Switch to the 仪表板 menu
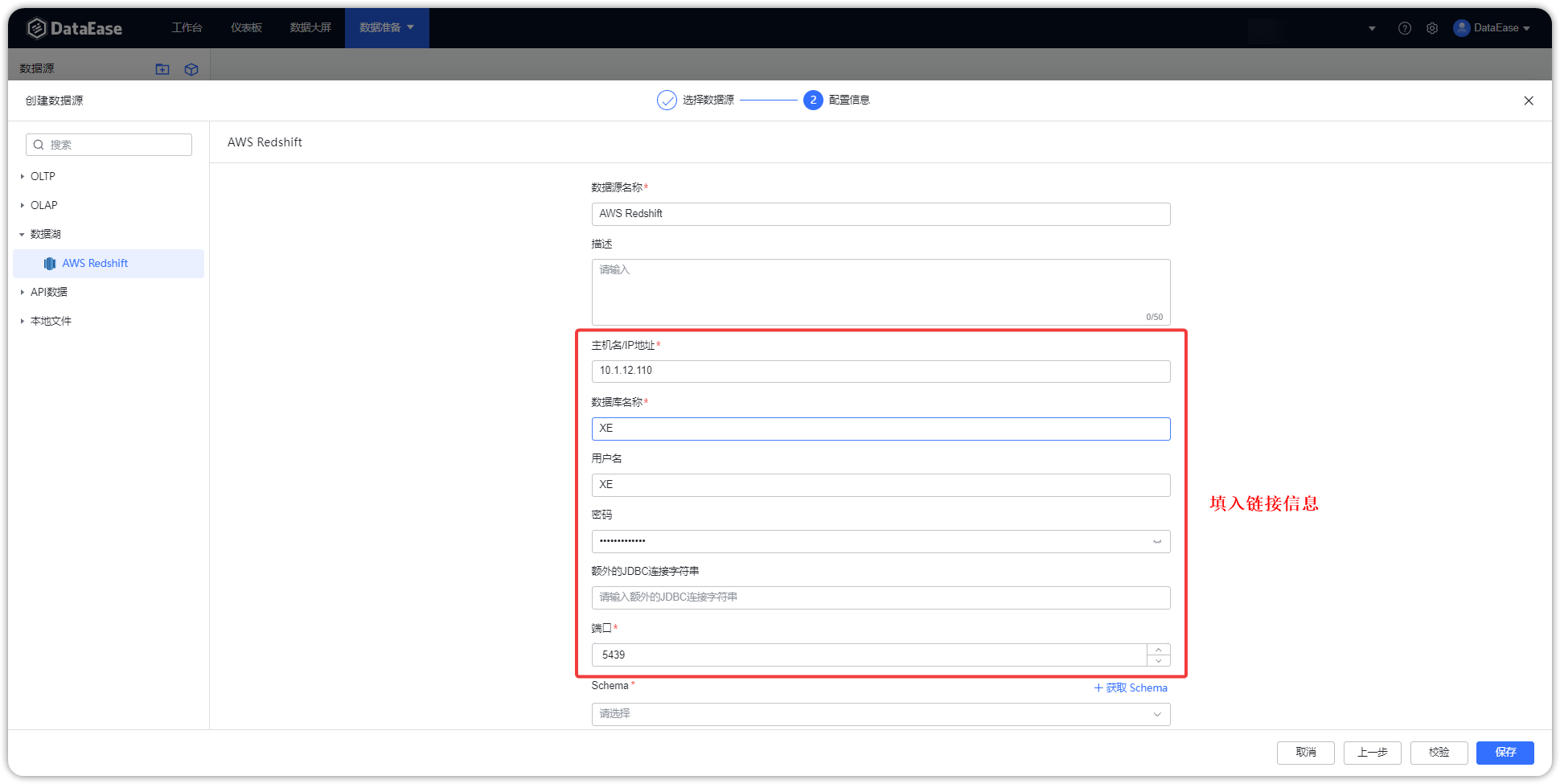This screenshot has width=1560, height=784. [x=246, y=27]
